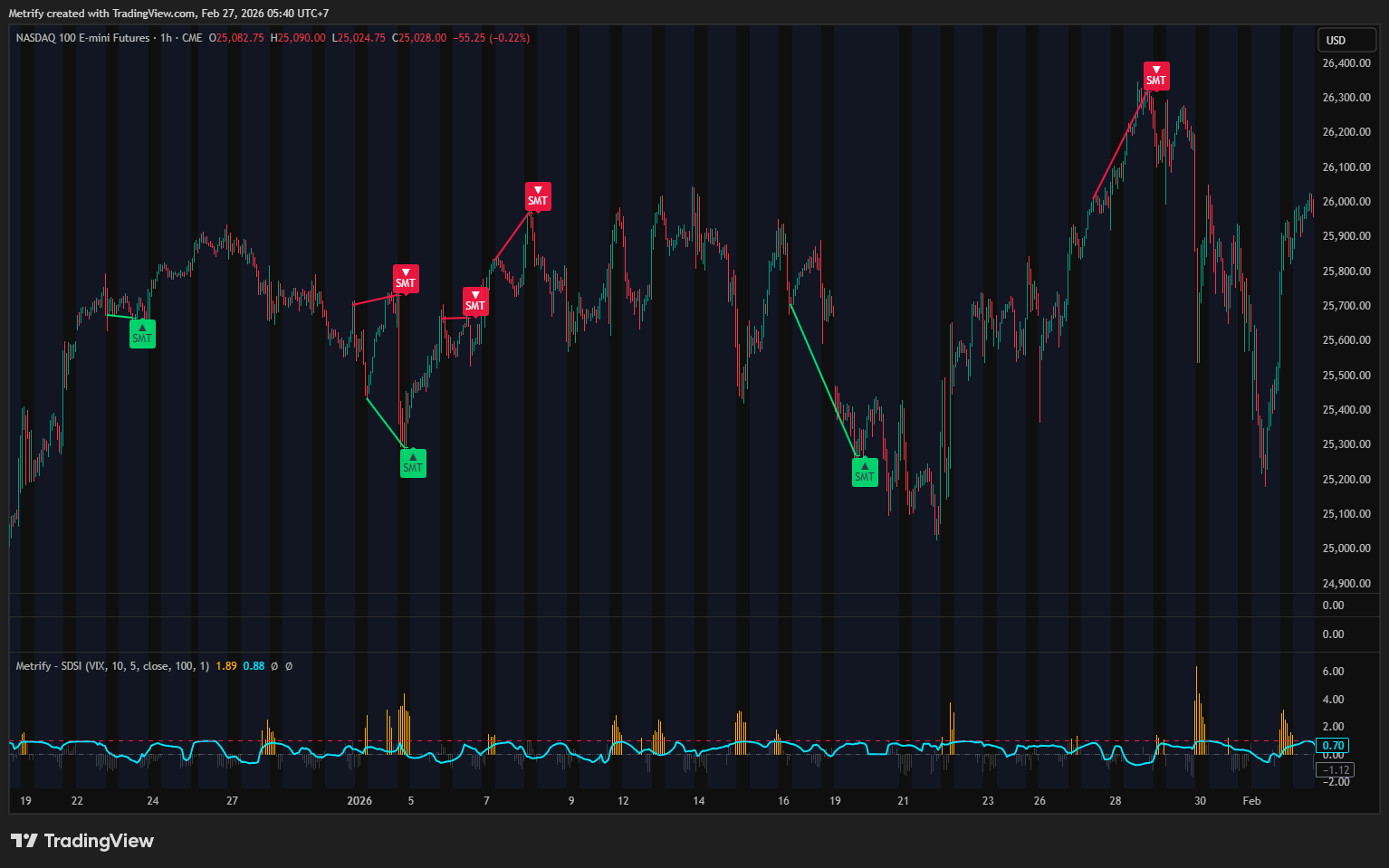The height and width of the screenshot is (868, 1389).
Task: Click the 27 date label on the time axis
Action: (232, 801)
